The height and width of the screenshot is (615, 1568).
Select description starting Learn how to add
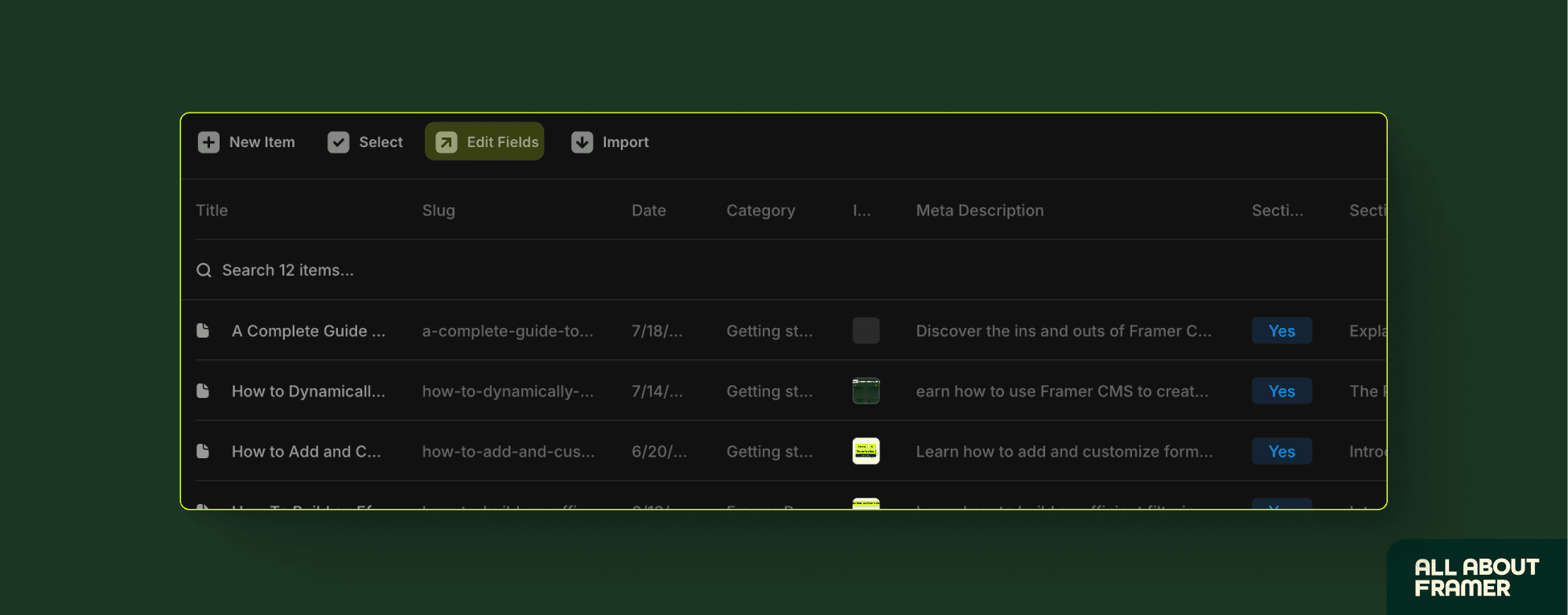point(1064,452)
